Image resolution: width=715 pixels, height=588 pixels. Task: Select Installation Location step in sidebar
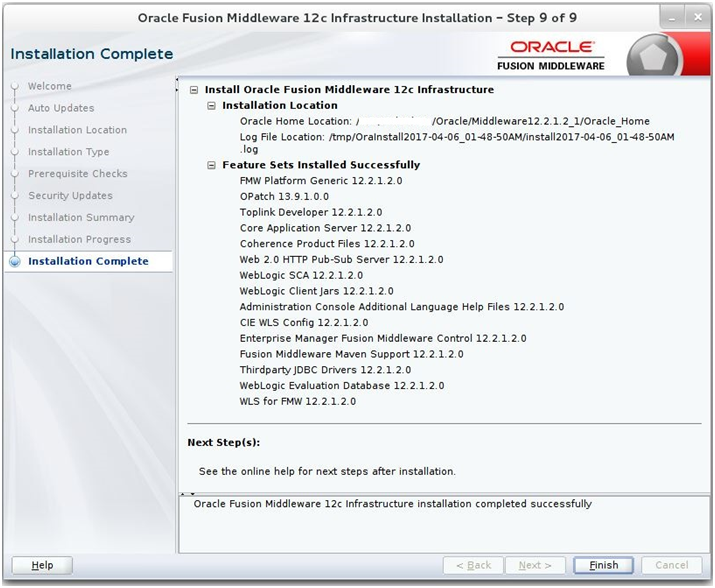[x=78, y=130]
